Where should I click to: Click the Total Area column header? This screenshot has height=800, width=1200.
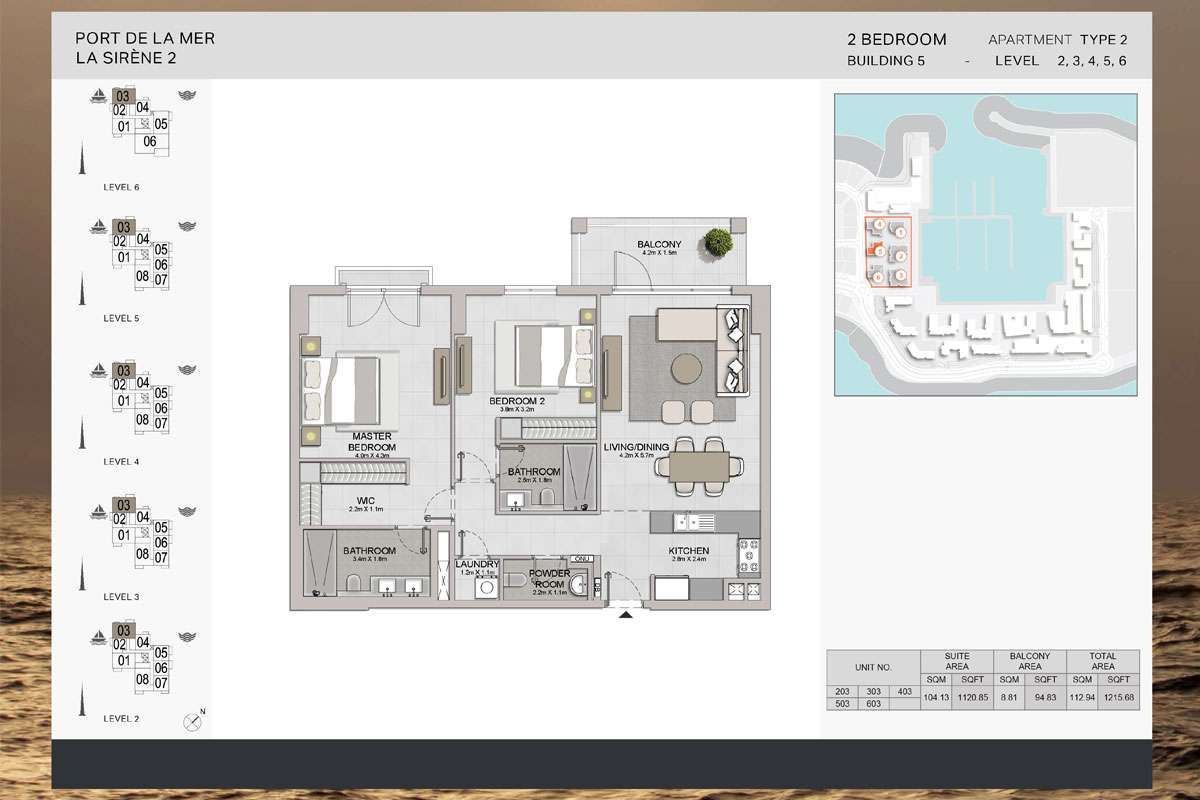pyautogui.click(x=1103, y=661)
